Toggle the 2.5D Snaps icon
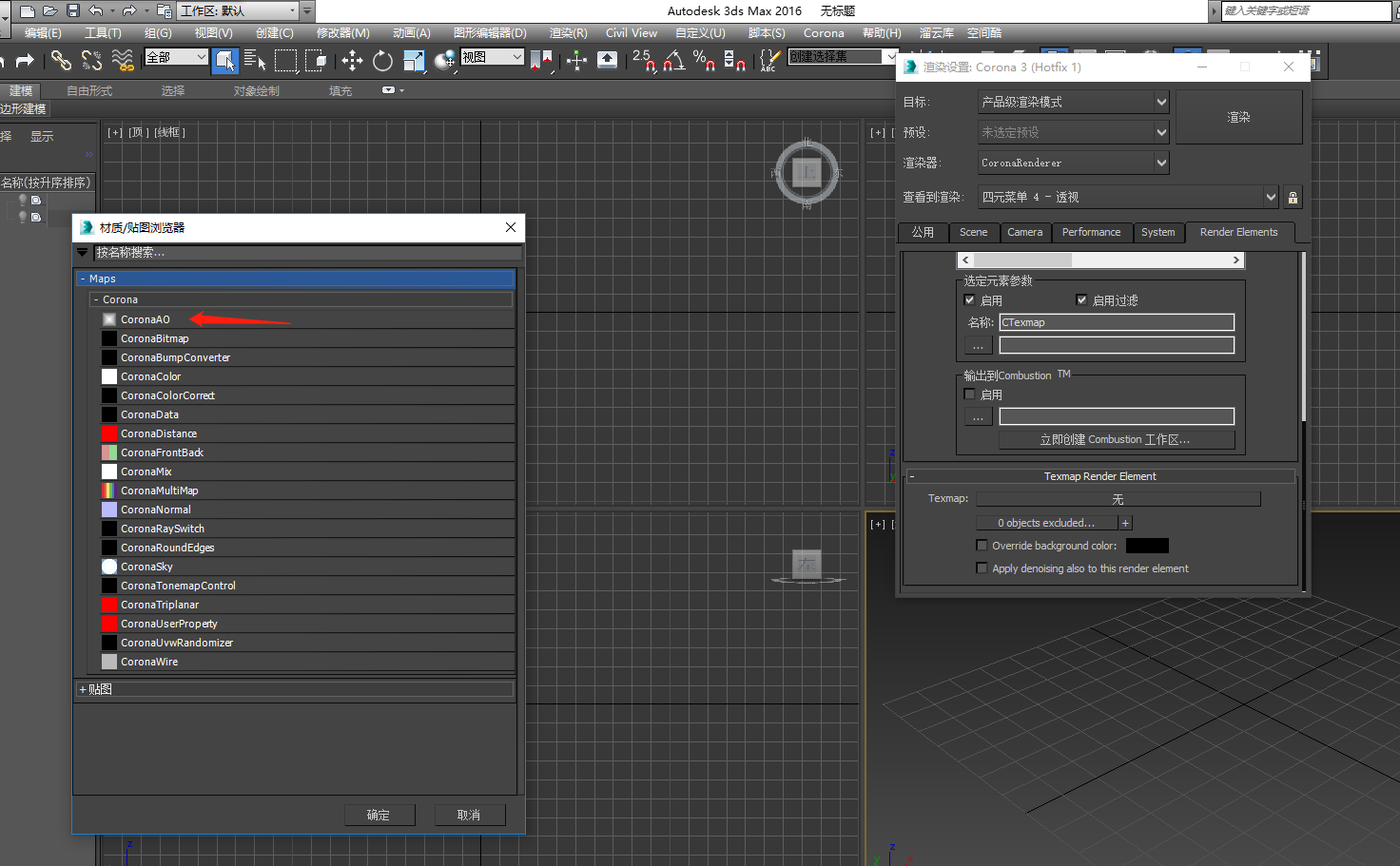This screenshot has width=1400, height=866. point(644,61)
